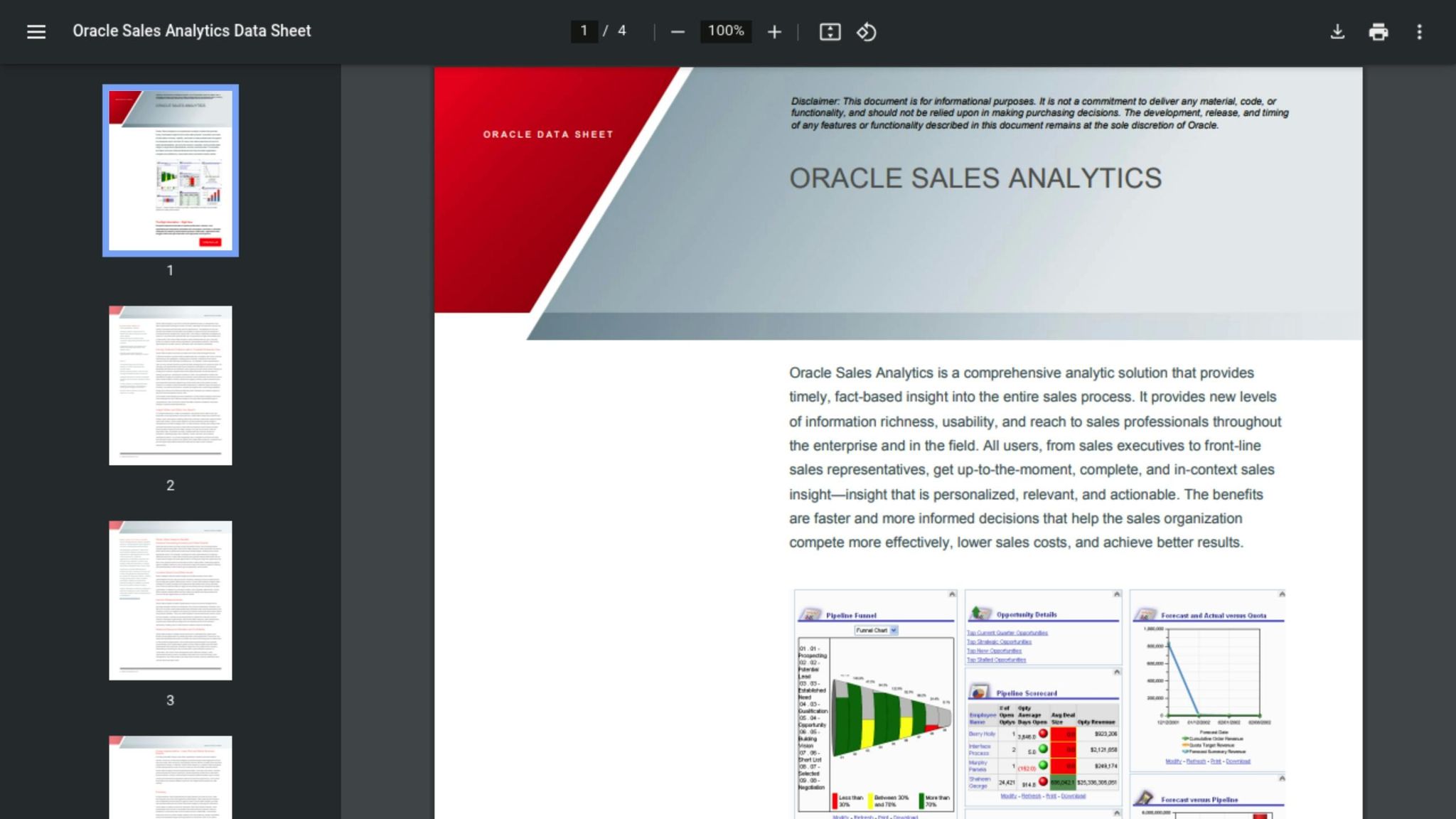Click the Funnel Chart dropdown in the figure

876,631
